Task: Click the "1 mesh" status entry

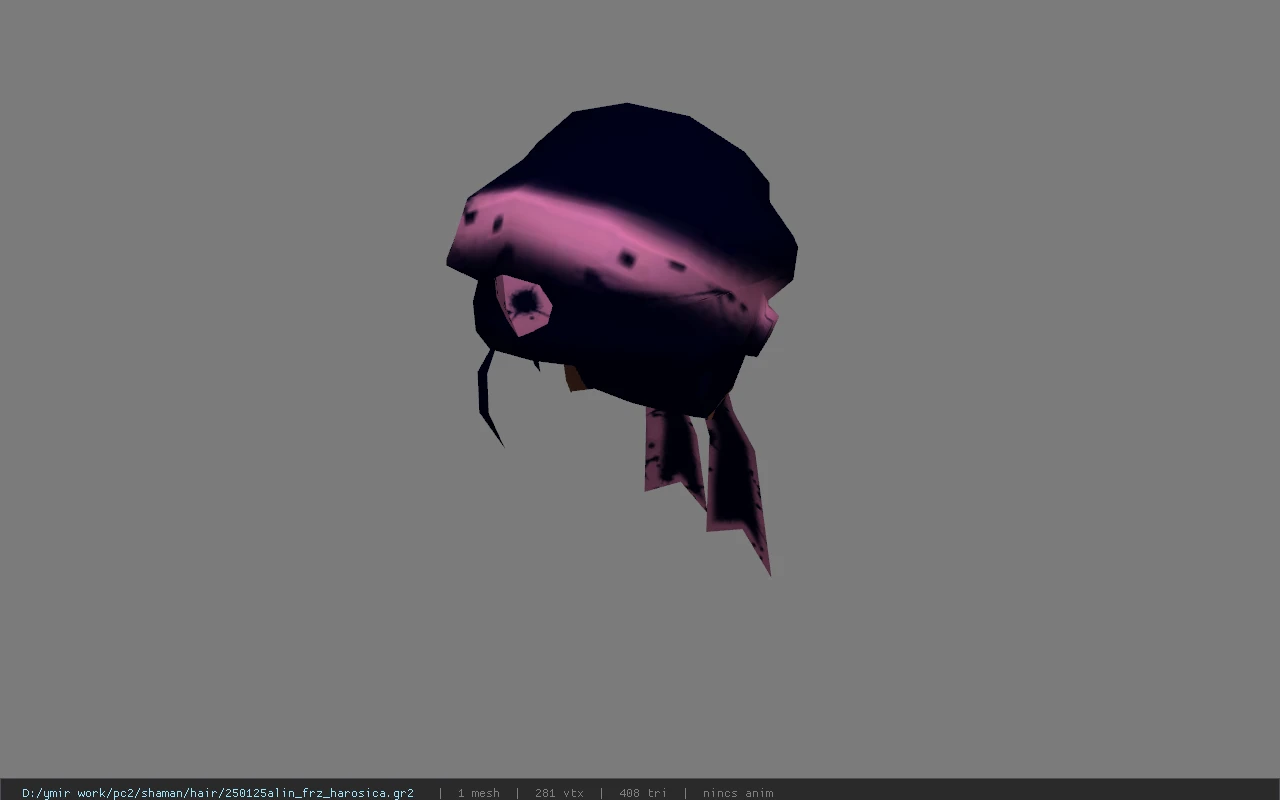Action: 479,793
